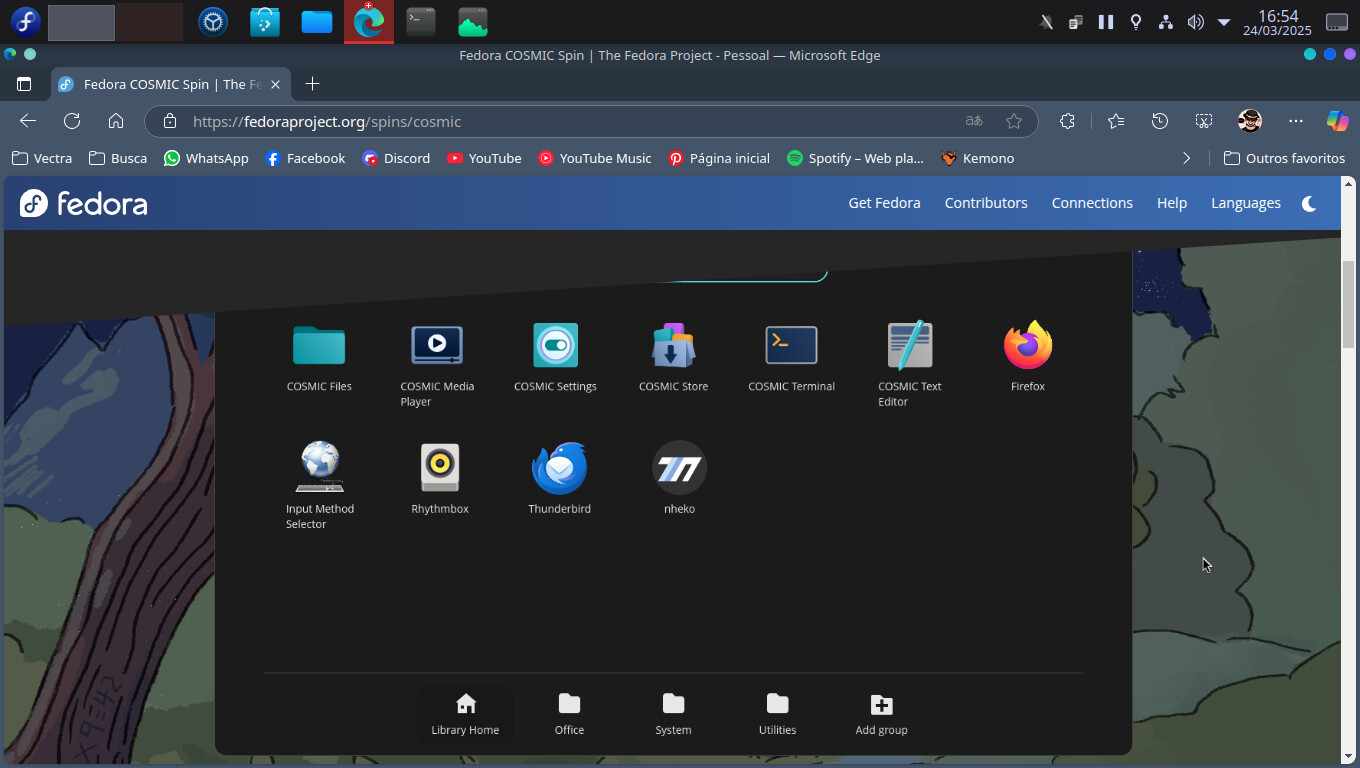Expand hidden system tray icons arrow
Viewport: 1360px width, 768px height.
(1224, 22)
